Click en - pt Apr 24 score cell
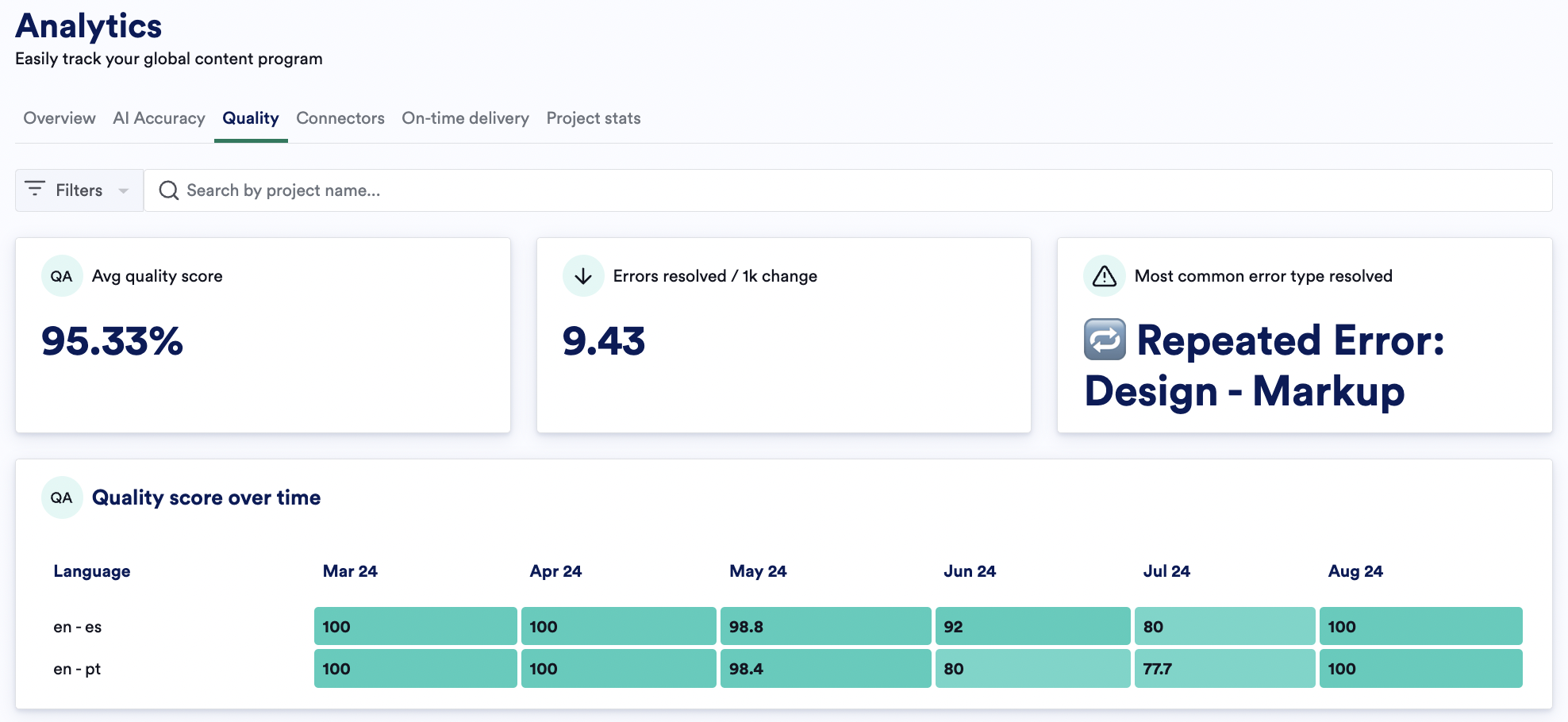The height and width of the screenshot is (722, 1568). pos(619,668)
